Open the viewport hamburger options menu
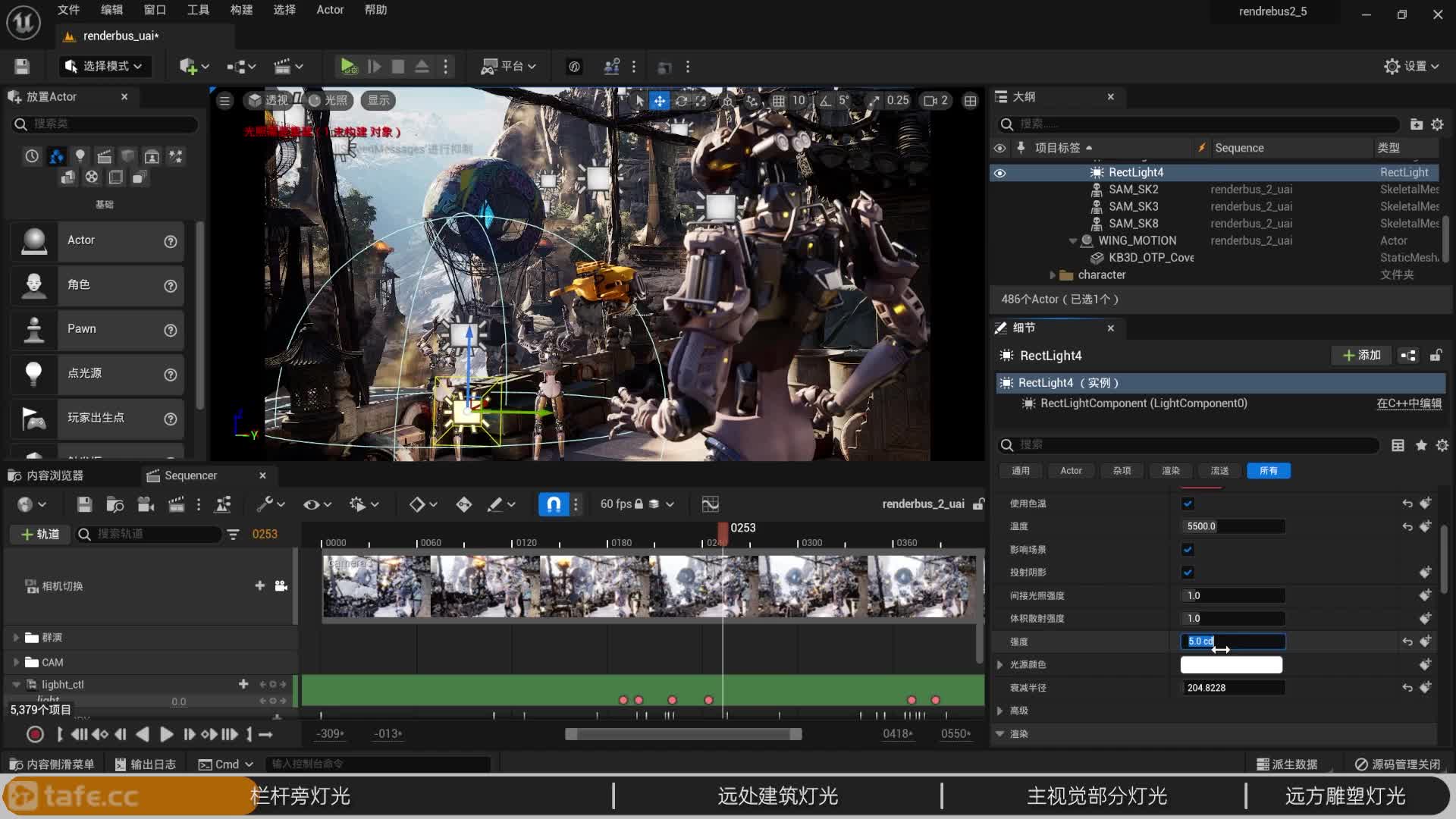This screenshot has height=819, width=1456. [224, 100]
